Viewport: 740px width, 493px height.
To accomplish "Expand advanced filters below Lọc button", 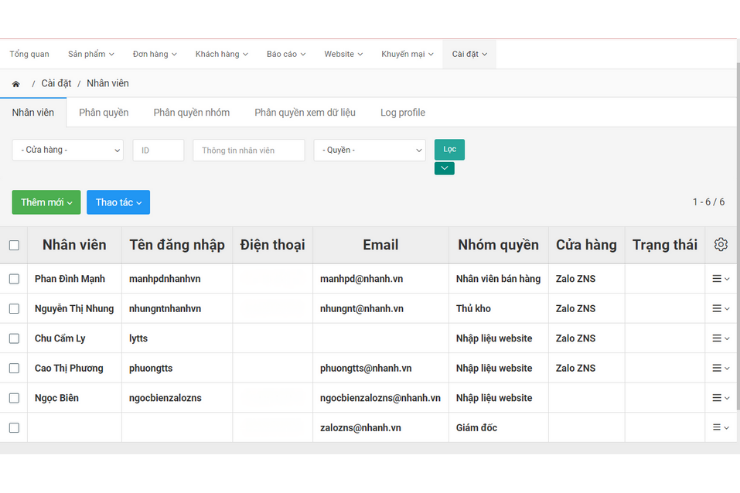I will (444, 169).
